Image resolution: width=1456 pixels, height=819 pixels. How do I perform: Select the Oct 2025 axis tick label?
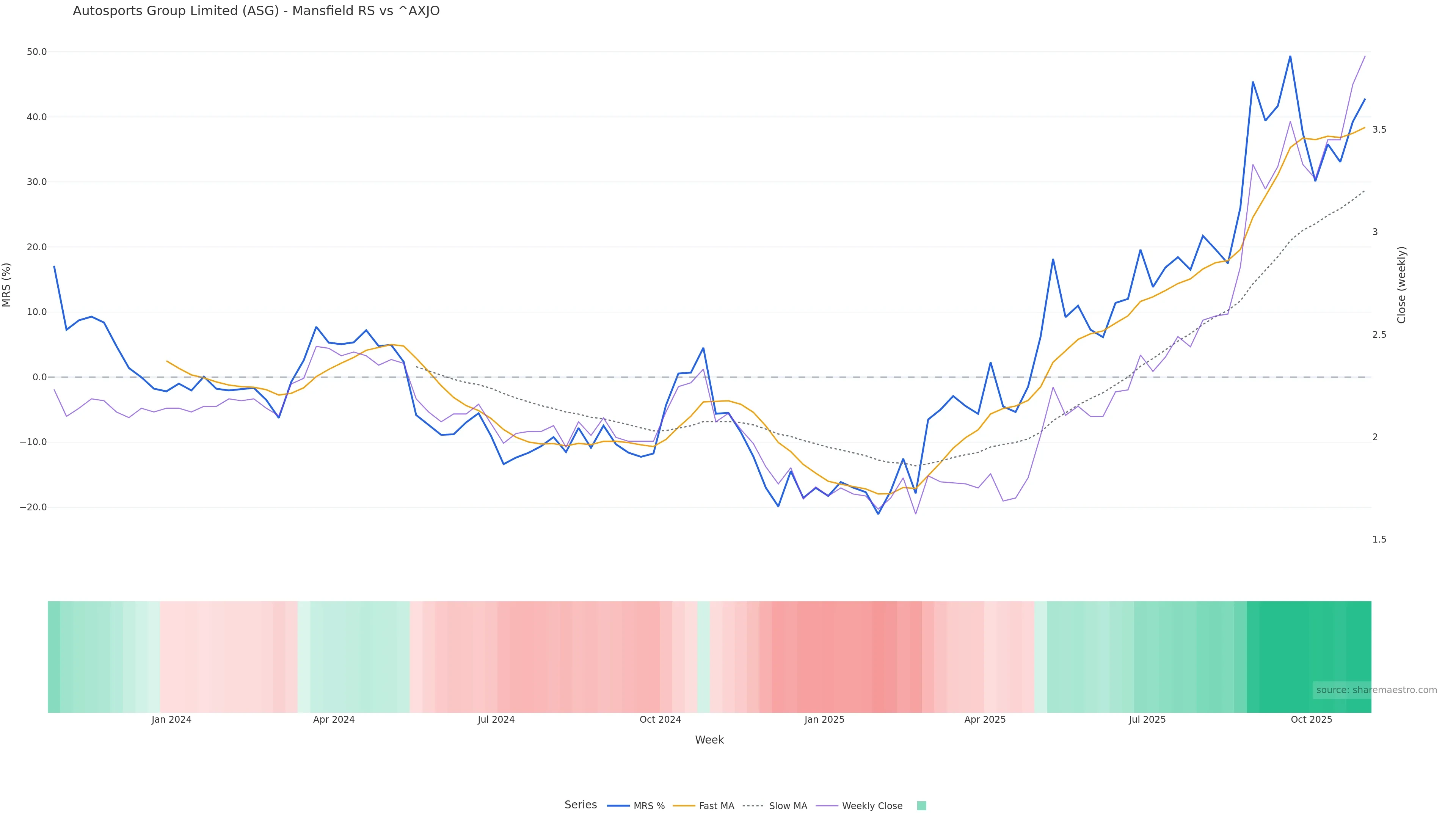tap(1311, 720)
